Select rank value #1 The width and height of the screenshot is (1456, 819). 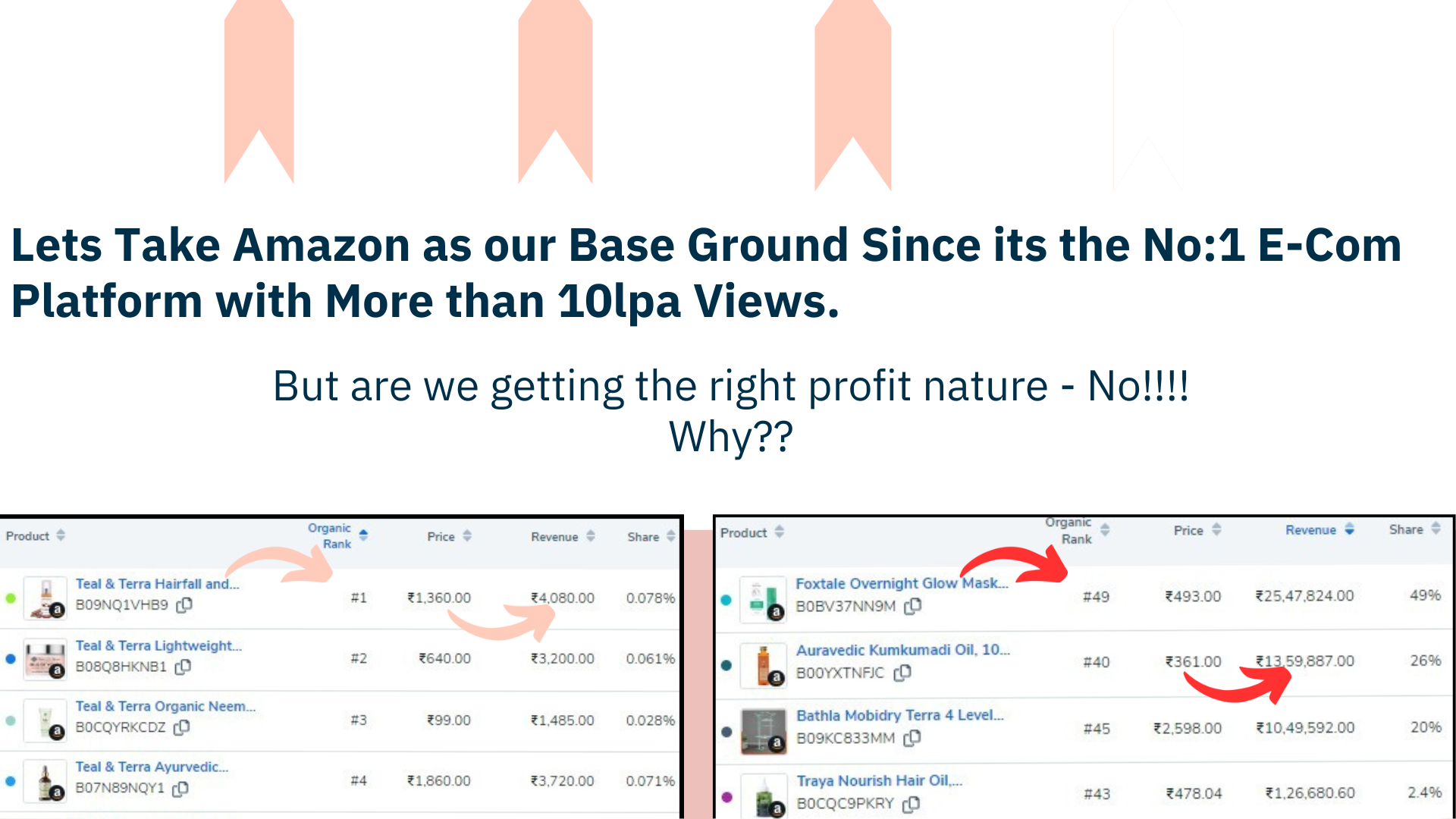click(x=359, y=598)
